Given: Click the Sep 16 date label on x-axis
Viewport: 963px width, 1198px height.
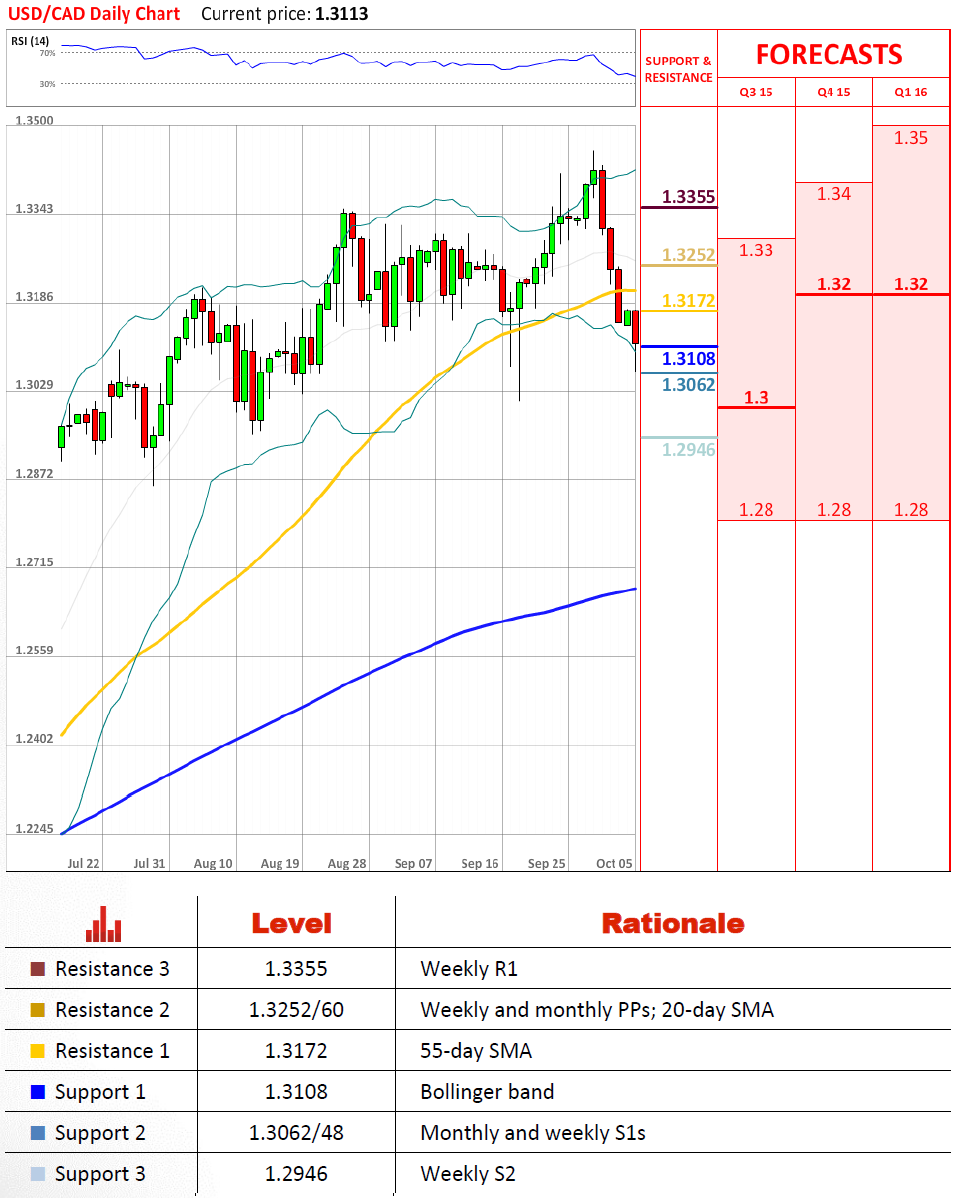Looking at the screenshot, I should (480, 863).
